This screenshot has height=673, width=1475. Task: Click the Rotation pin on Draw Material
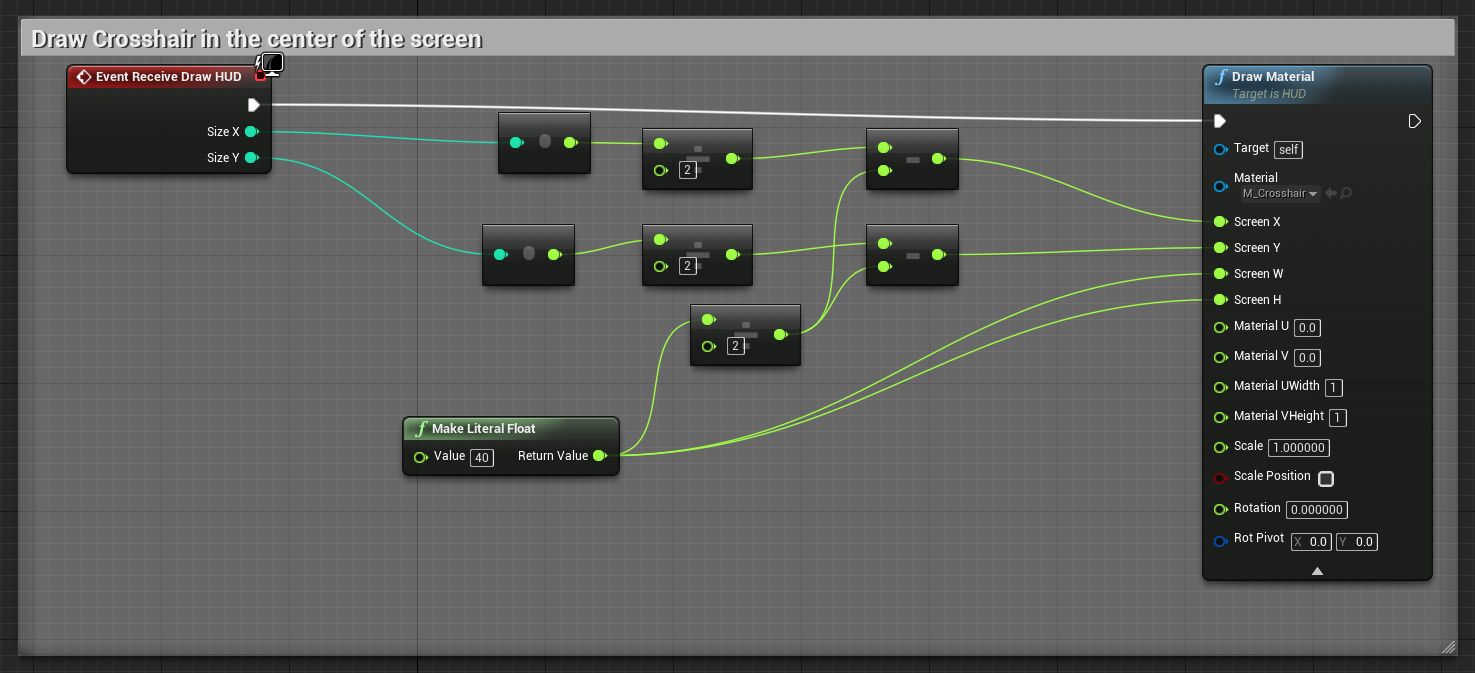click(x=1220, y=510)
